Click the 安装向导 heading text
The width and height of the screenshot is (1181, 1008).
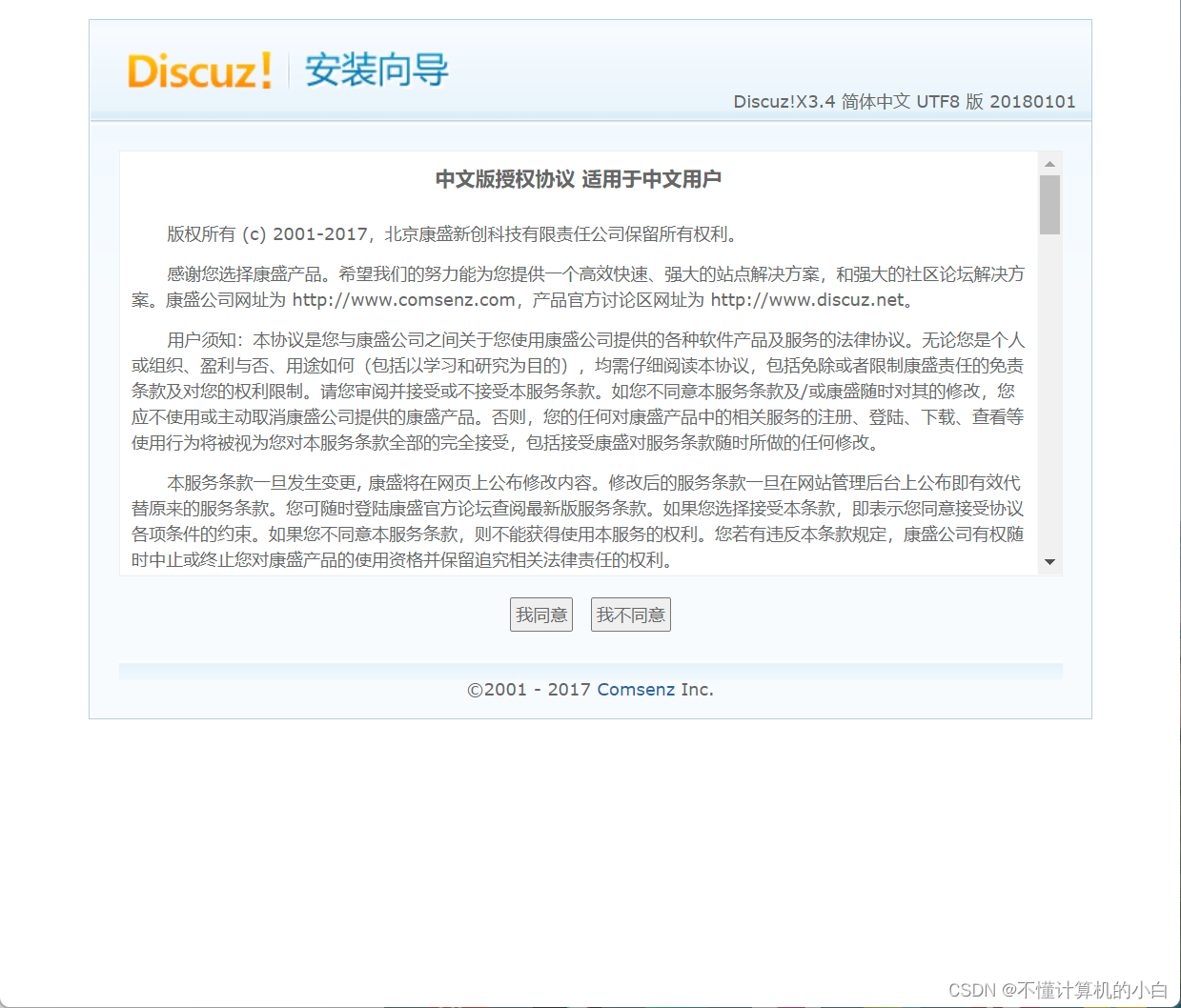point(377,71)
